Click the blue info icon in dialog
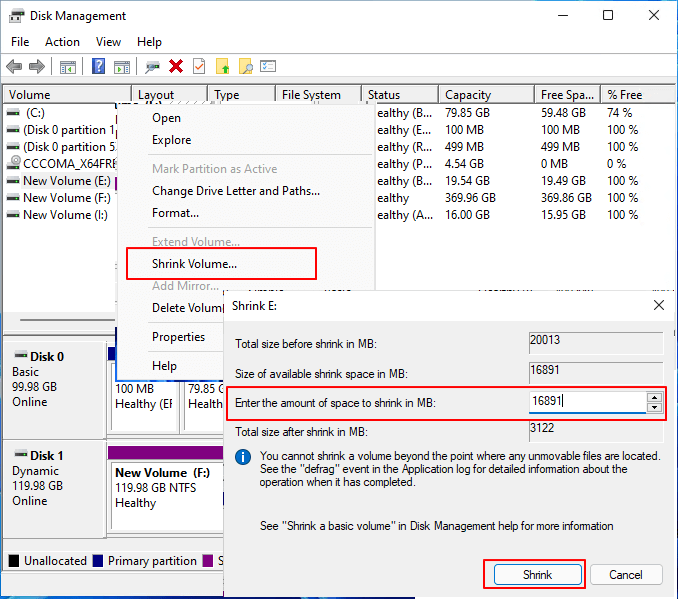Image resolution: width=678 pixels, height=599 pixels. point(242,457)
